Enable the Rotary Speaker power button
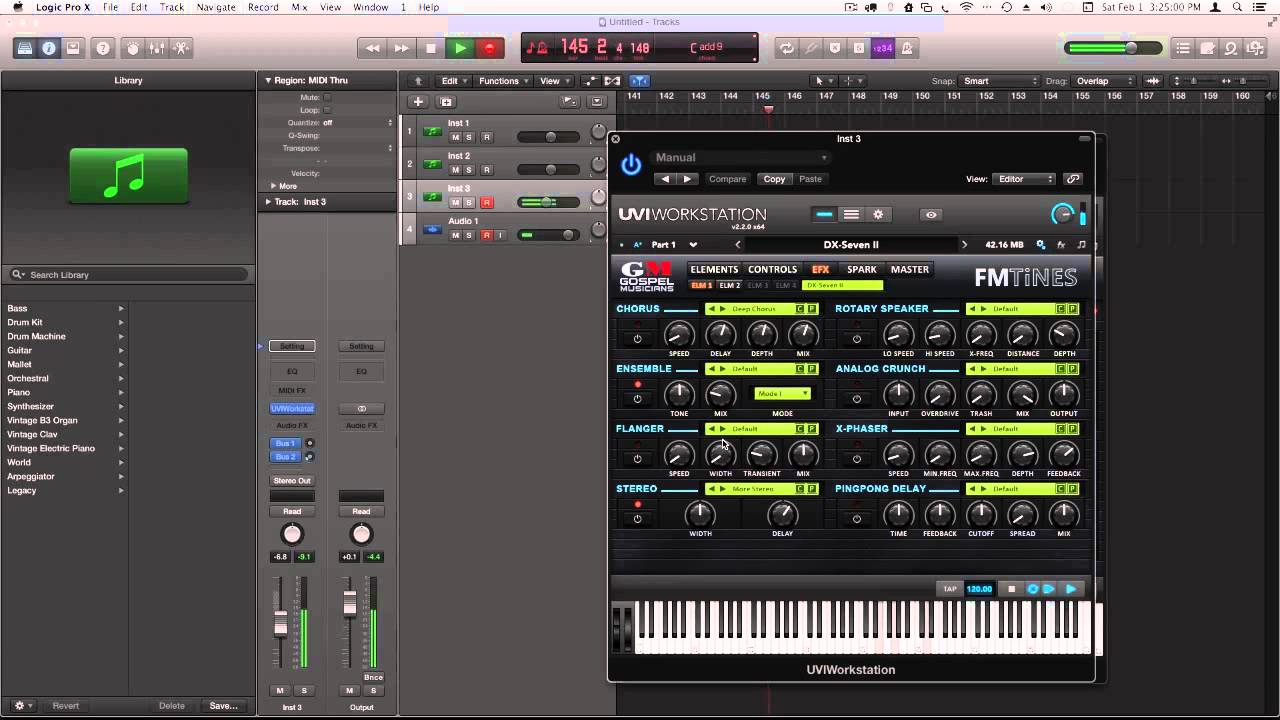Viewport: 1280px width, 720px height. pos(856,338)
